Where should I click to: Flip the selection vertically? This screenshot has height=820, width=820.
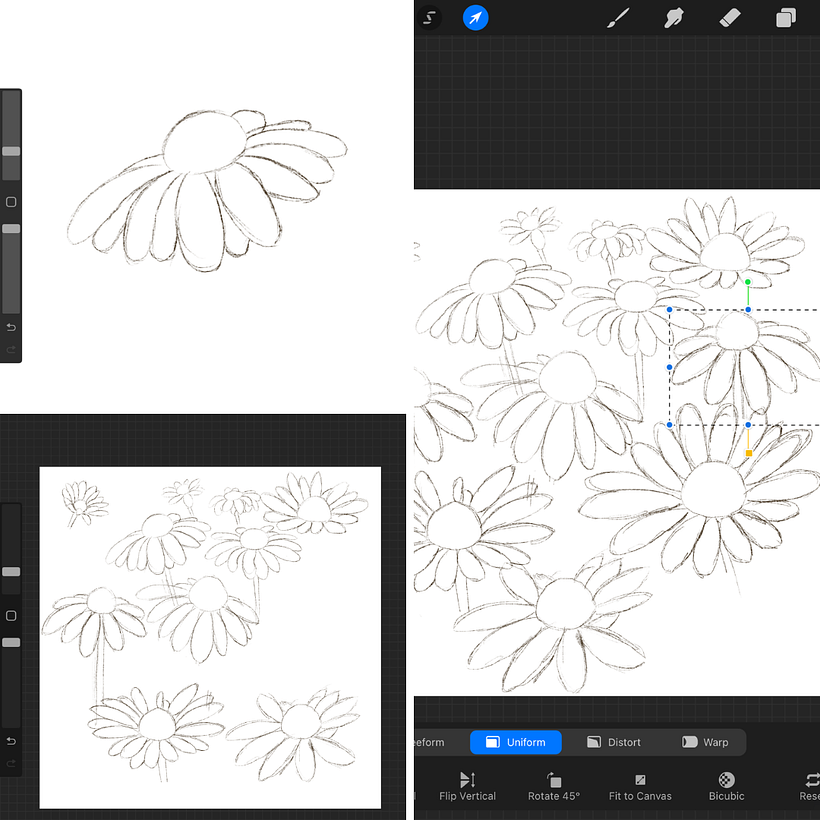[x=467, y=786]
